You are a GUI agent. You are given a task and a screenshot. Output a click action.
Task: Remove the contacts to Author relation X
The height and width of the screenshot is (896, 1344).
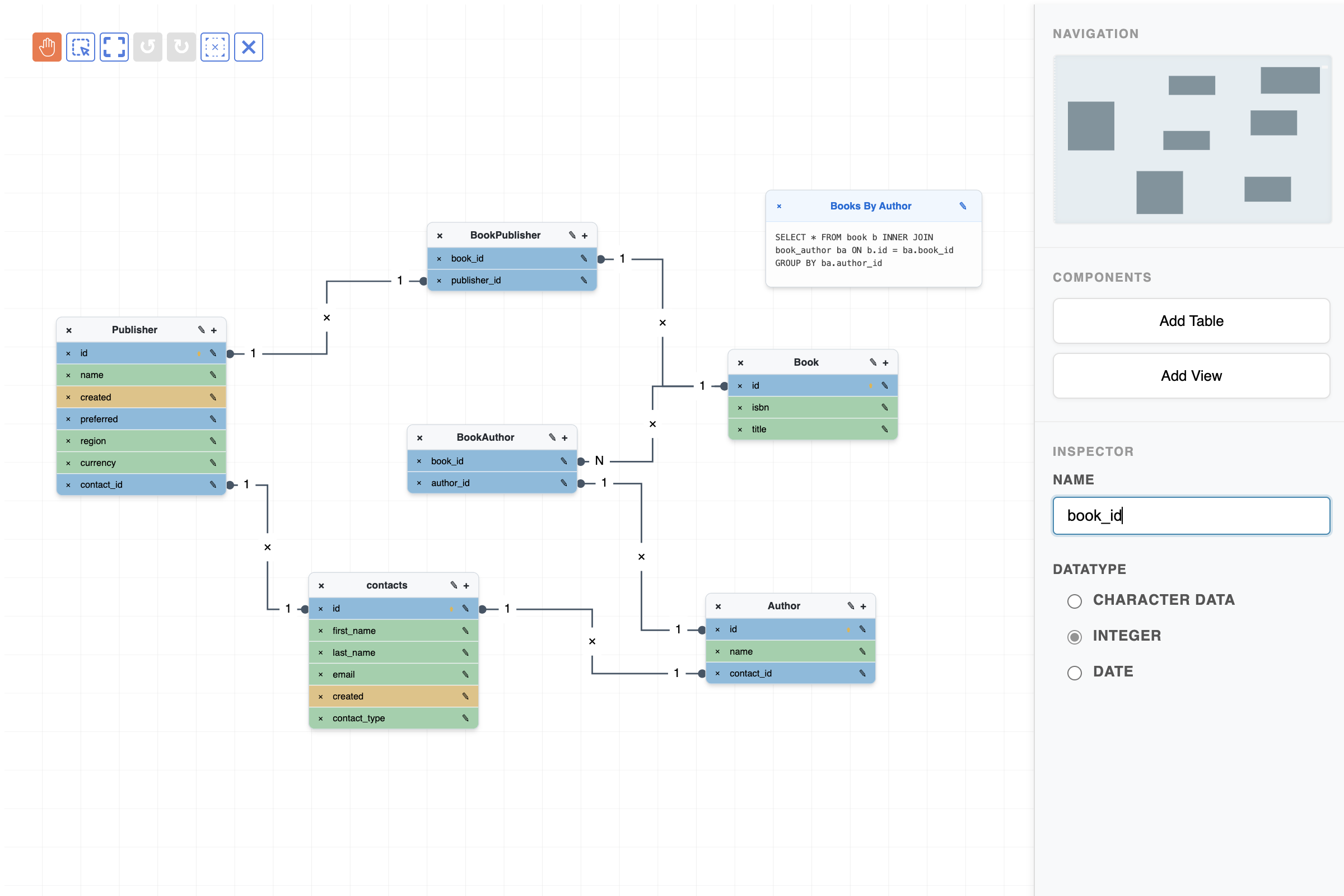coord(592,641)
